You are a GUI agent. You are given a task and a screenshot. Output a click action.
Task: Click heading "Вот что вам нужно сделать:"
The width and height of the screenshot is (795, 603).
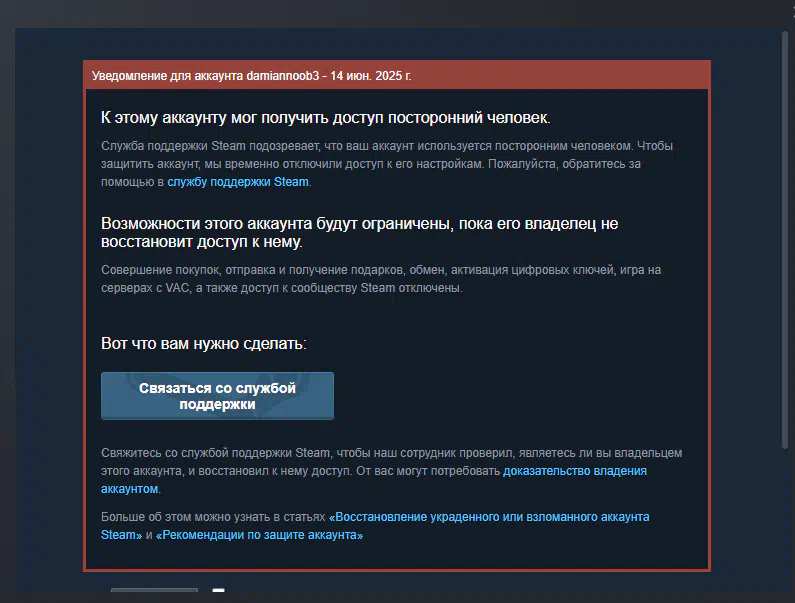pos(203,344)
